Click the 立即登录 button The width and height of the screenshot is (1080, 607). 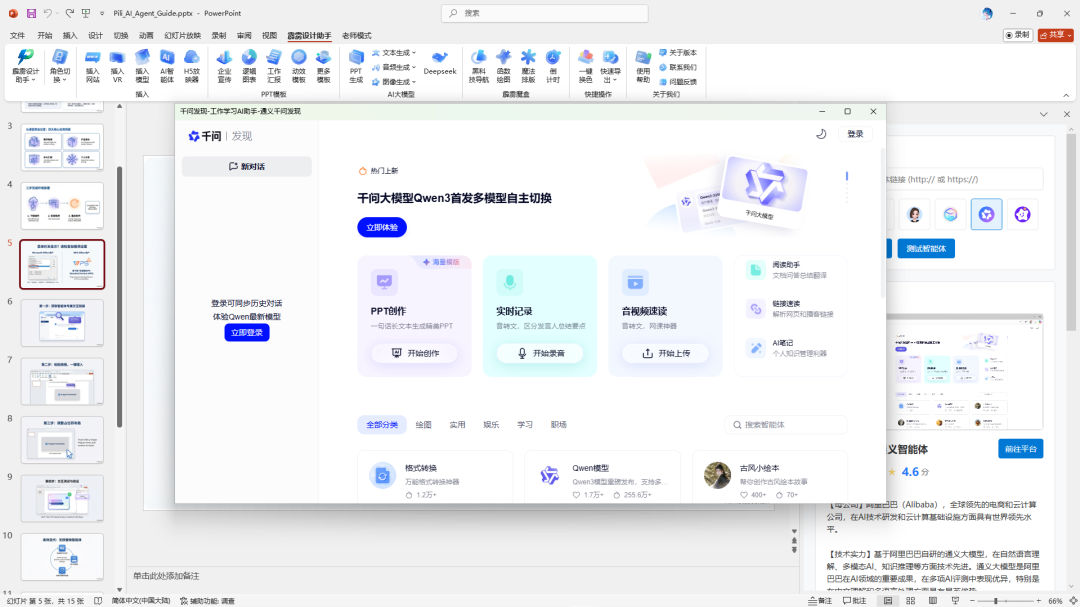pyautogui.click(x=247, y=332)
